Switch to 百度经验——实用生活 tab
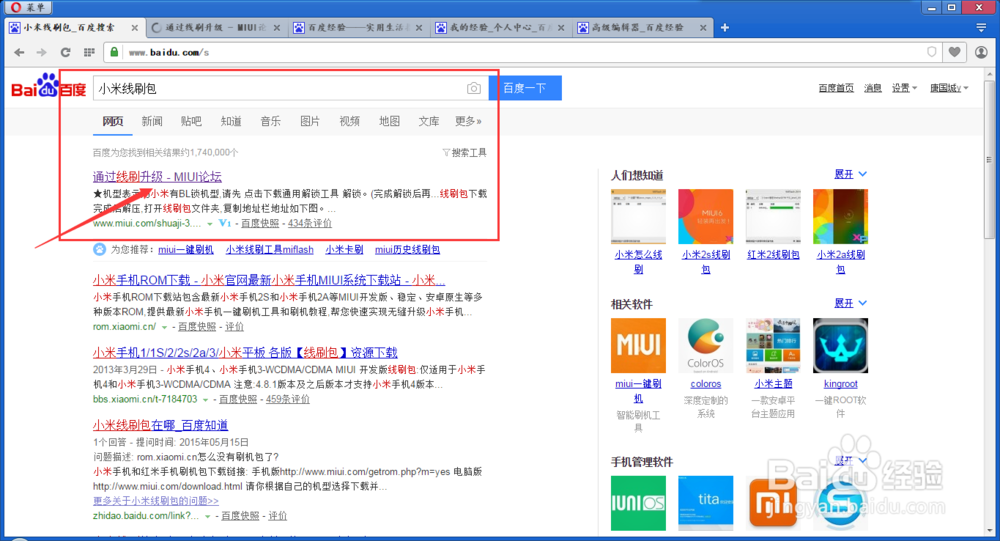Image resolution: width=1000 pixels, height=541 pixels. pyautogui.click(x=358, y=27)
